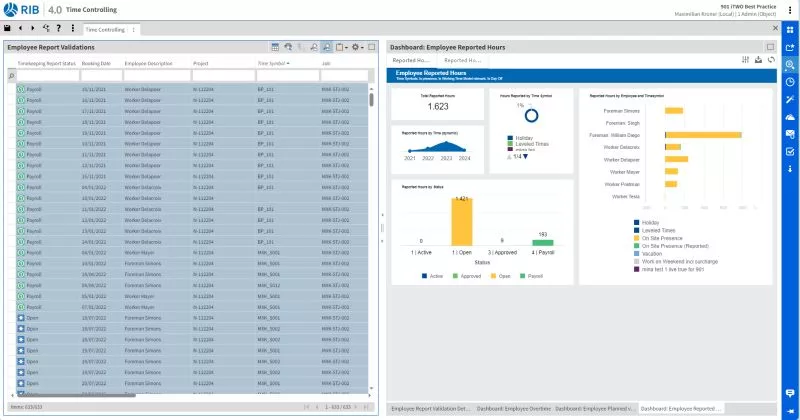Maximize the Employee Report Validations panel
Screen dimensions: 800x420
(x=372, y=47)
